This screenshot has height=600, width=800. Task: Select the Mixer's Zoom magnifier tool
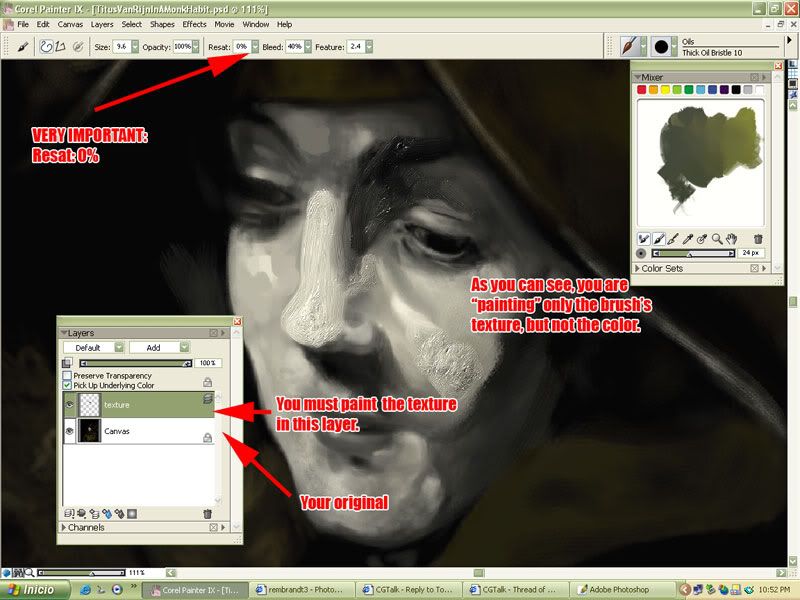point(718,239)
